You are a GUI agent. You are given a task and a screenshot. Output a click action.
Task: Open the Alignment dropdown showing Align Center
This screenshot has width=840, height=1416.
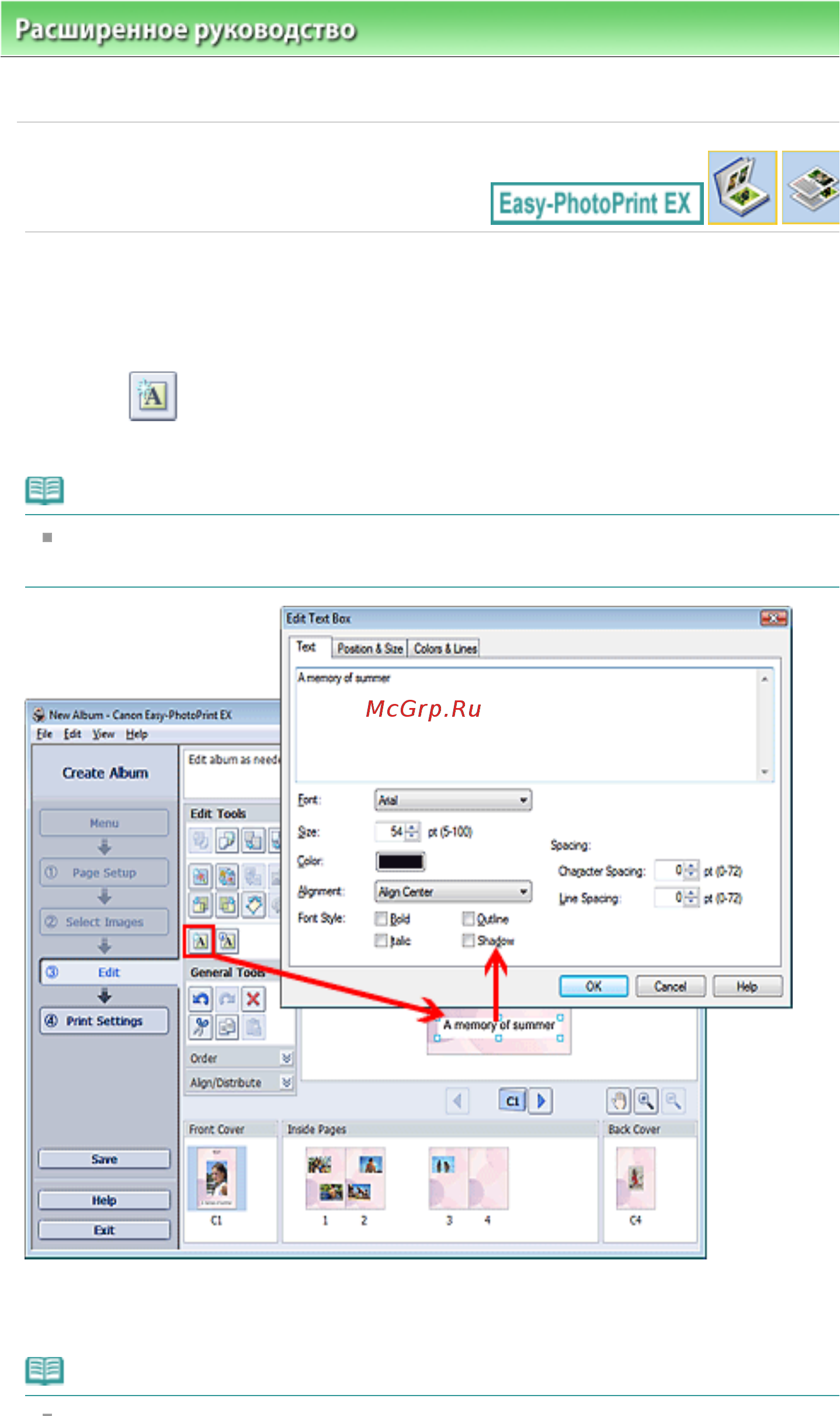point(453,892)
